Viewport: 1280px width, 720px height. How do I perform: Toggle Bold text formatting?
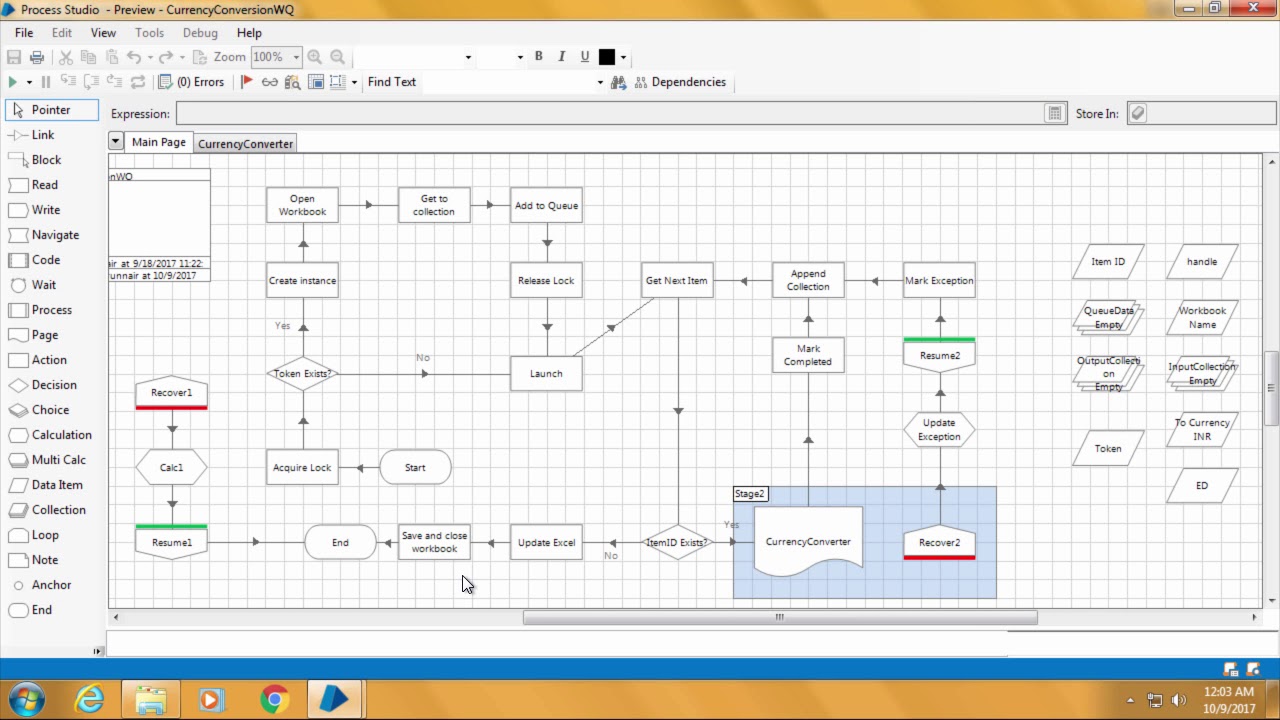pyautogui.click(x=539, y=57)
